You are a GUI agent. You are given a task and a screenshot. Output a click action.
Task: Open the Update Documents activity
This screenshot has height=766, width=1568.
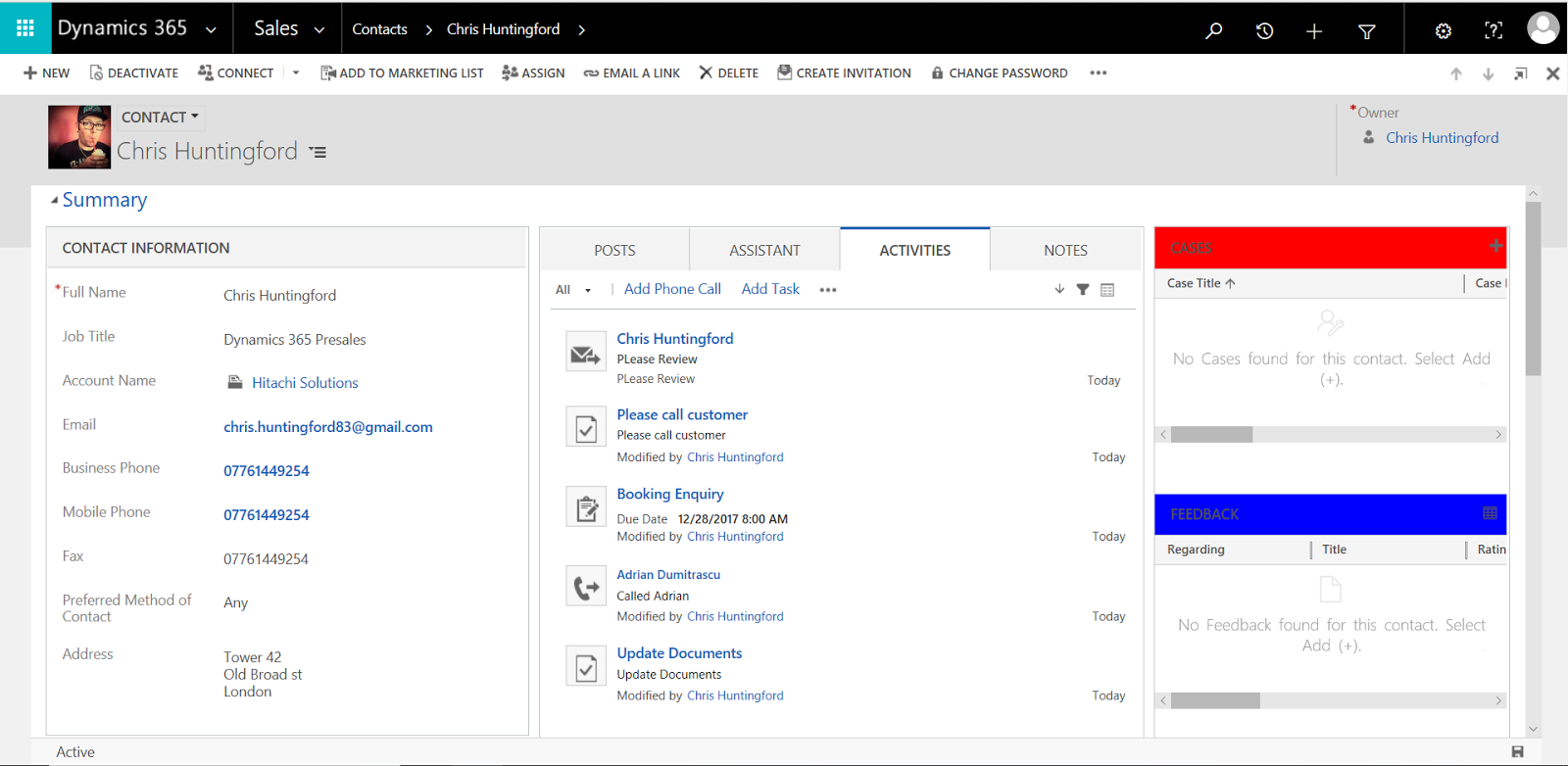679,653
